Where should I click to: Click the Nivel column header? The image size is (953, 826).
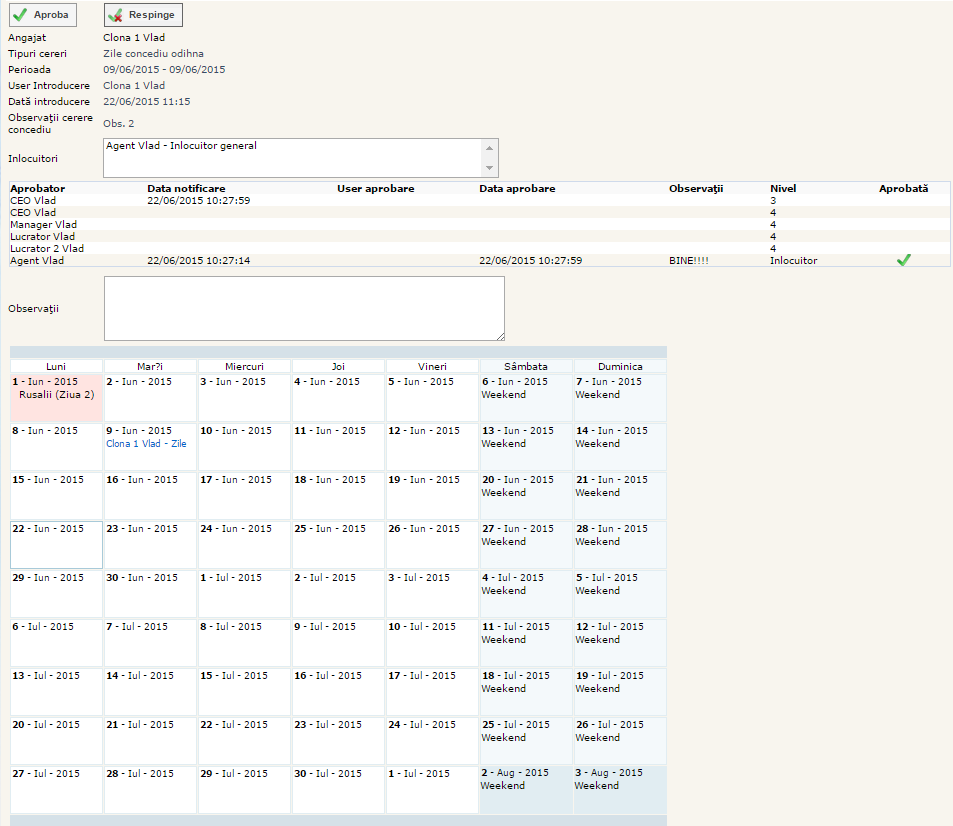(x=783, y=188)
